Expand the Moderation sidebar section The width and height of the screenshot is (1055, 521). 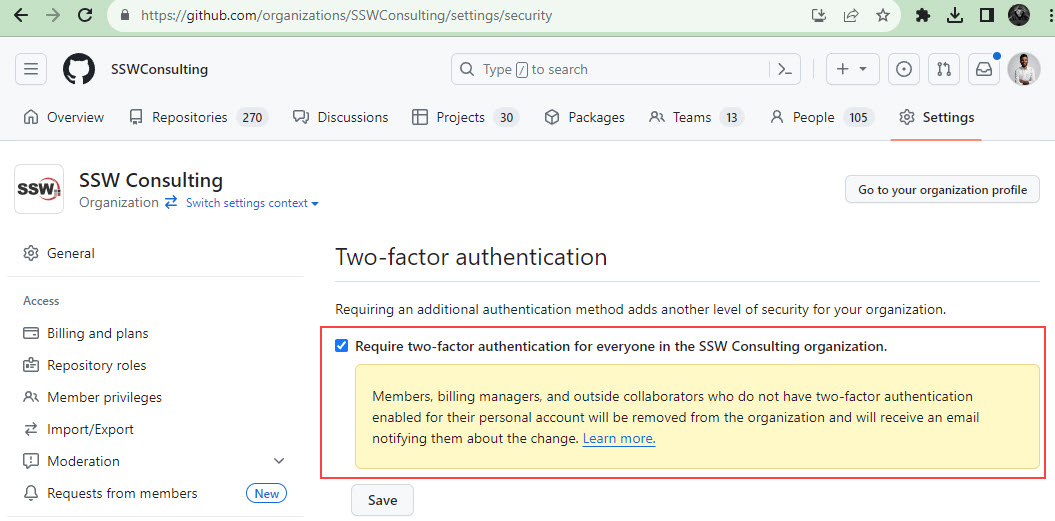coord(278,461)
